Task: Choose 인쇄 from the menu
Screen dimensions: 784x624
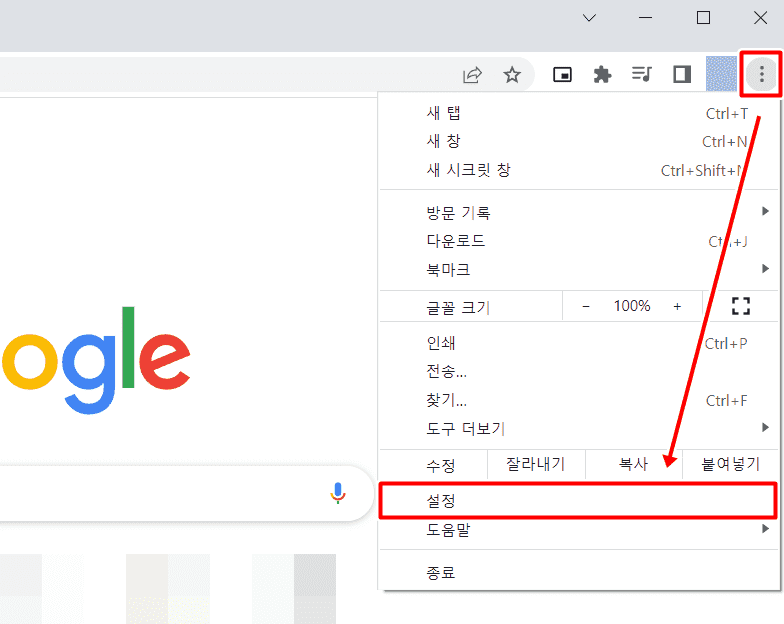Action: (x=579, y=343)
